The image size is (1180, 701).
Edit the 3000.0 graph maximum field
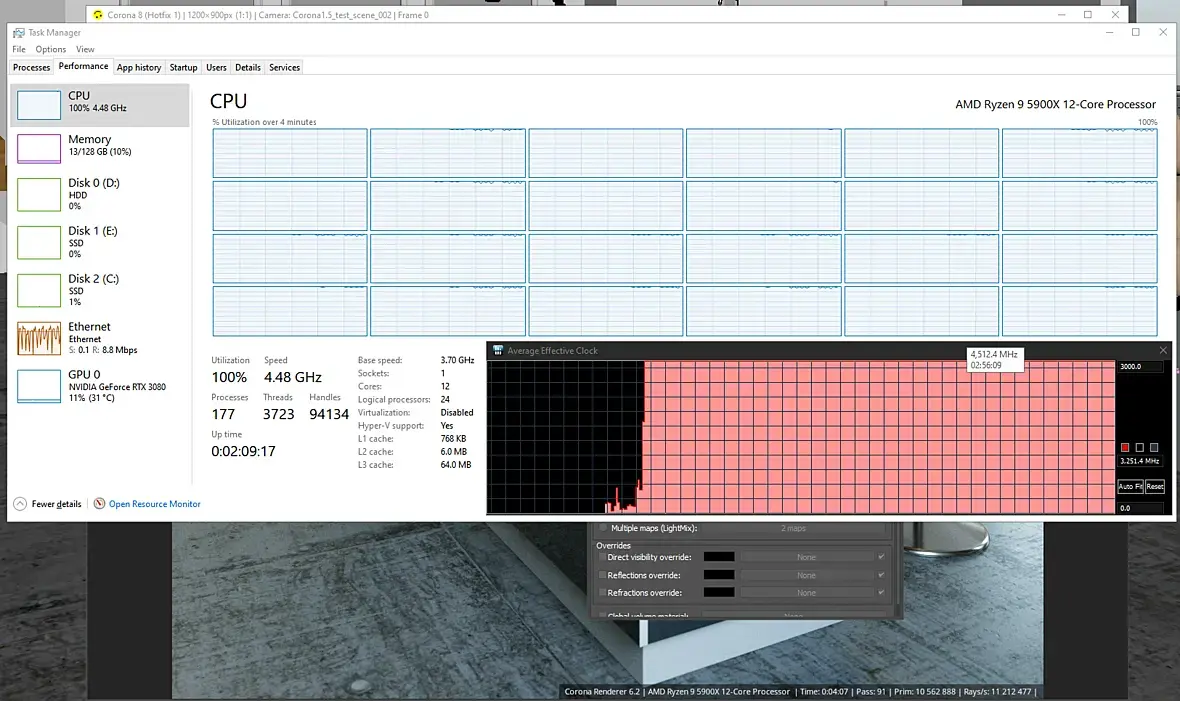[1141, 367]
